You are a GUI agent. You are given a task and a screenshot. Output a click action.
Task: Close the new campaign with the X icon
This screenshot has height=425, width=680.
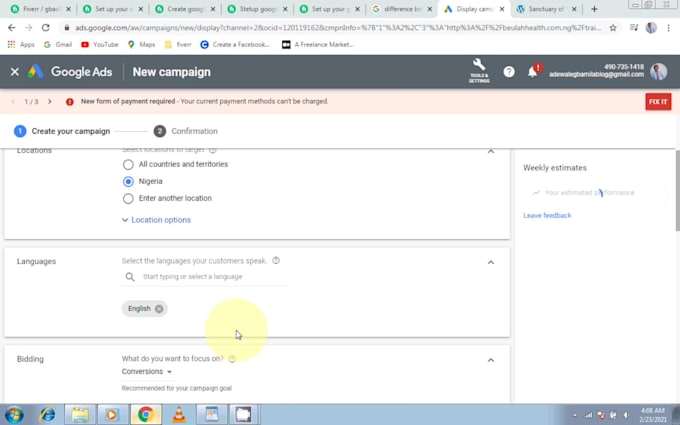[15, 72]
